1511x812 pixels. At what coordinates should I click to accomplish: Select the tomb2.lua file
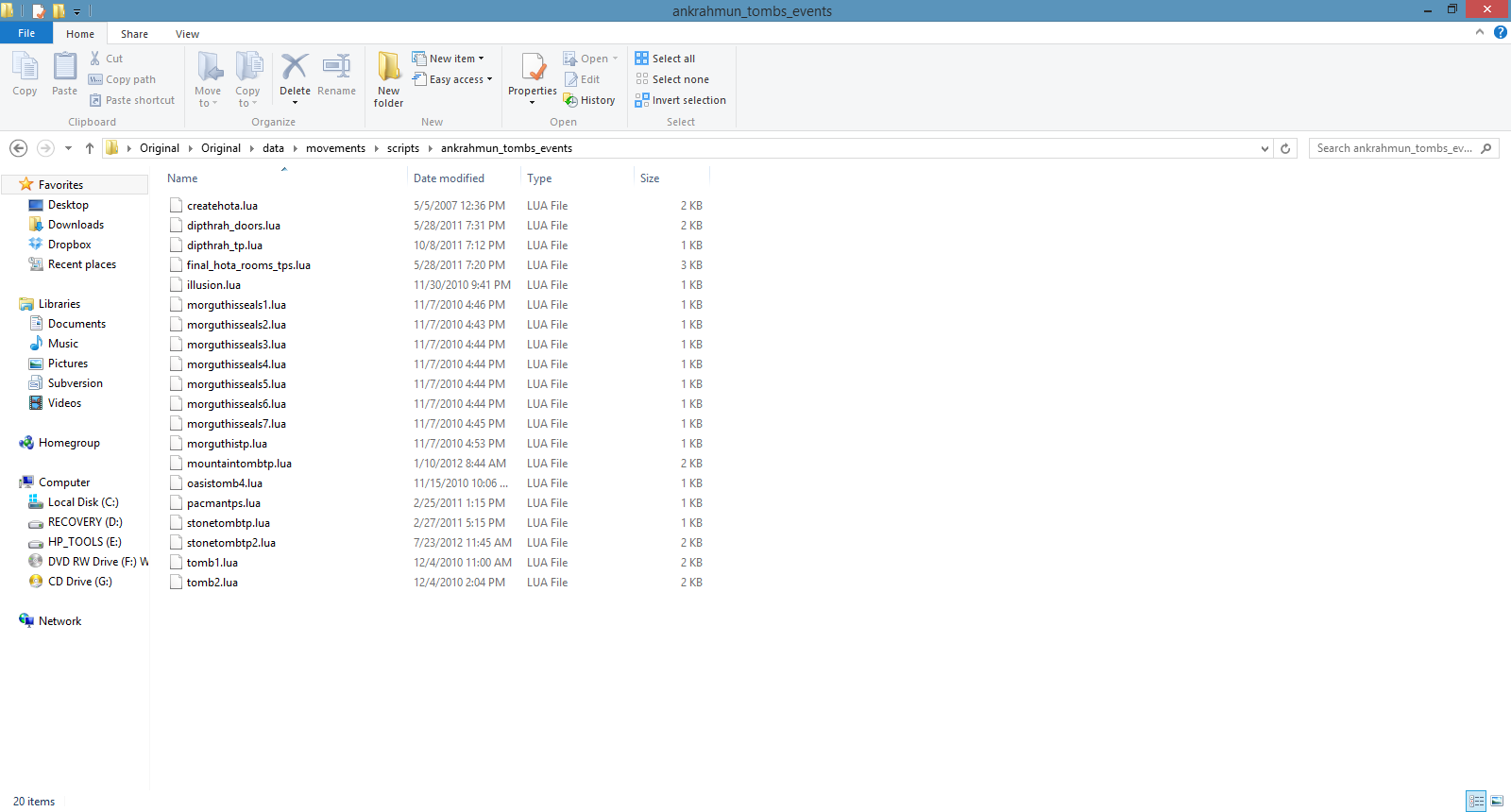coord(212,583)
